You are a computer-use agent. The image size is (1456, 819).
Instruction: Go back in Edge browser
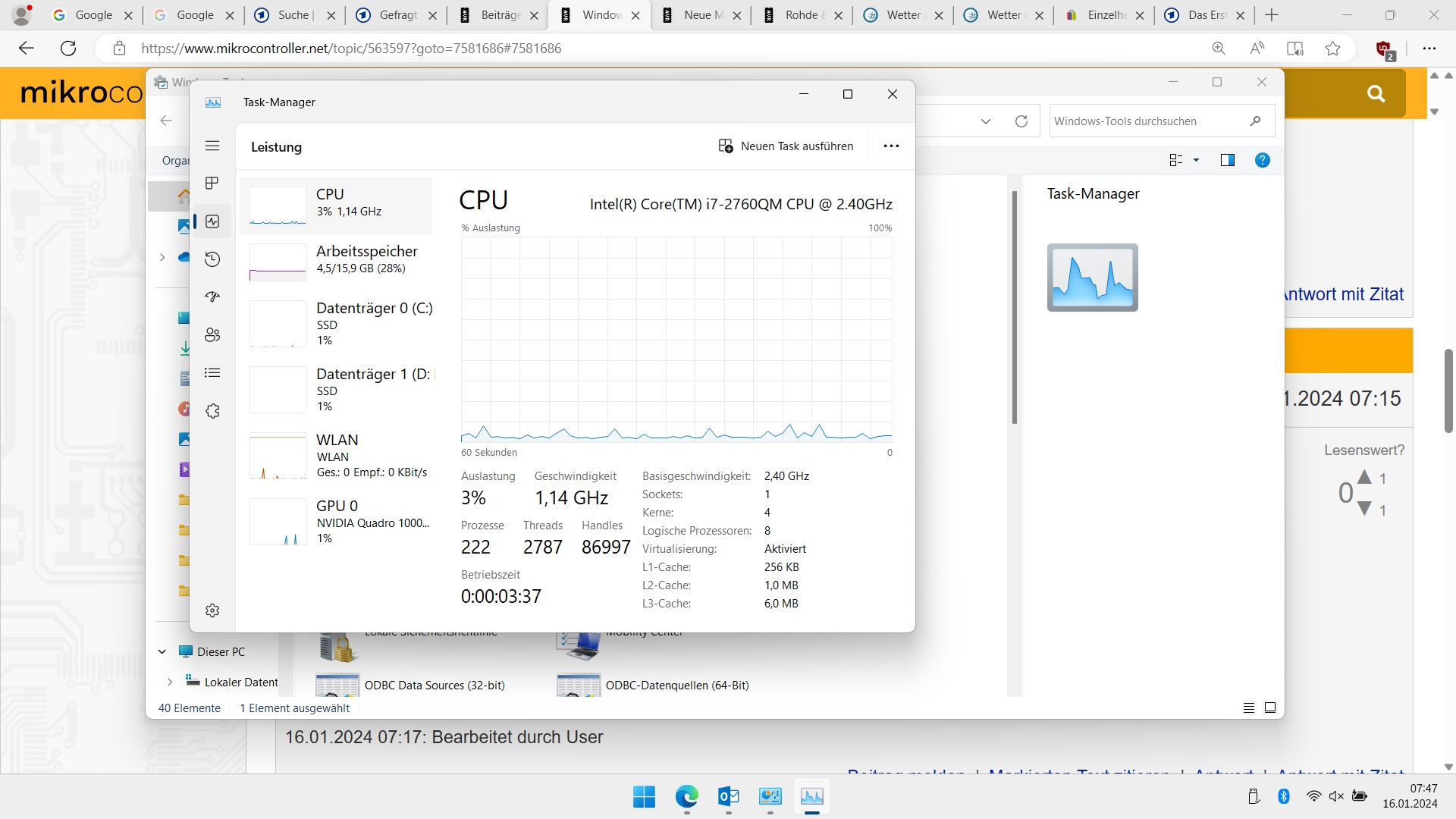[27, 49]
